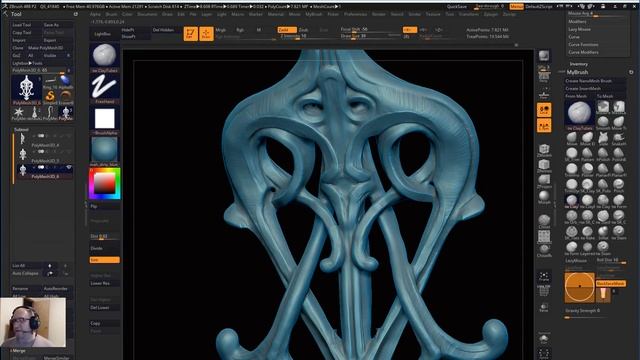The width and height of the screenshot is (640, 360).
Task: Open the Document menu
Action: [x=147, y=14]
